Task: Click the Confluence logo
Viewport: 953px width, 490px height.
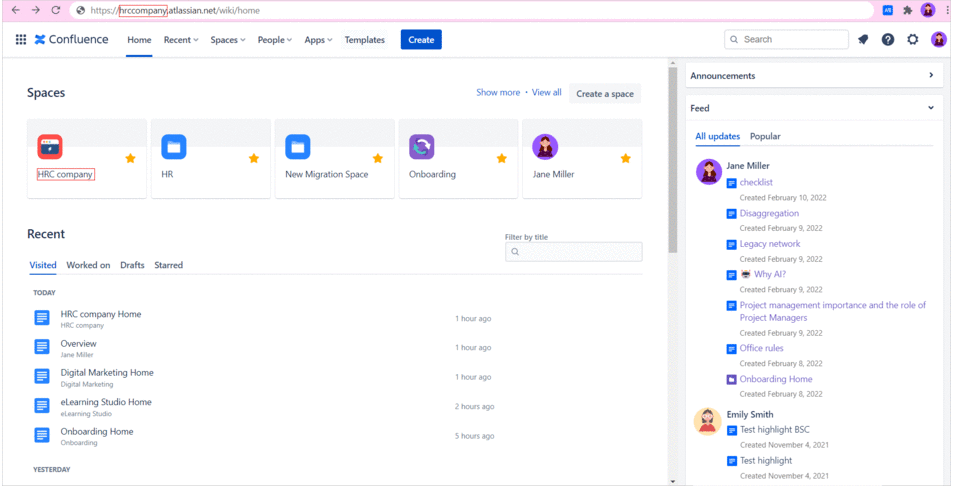Action: tap(72, 40)
